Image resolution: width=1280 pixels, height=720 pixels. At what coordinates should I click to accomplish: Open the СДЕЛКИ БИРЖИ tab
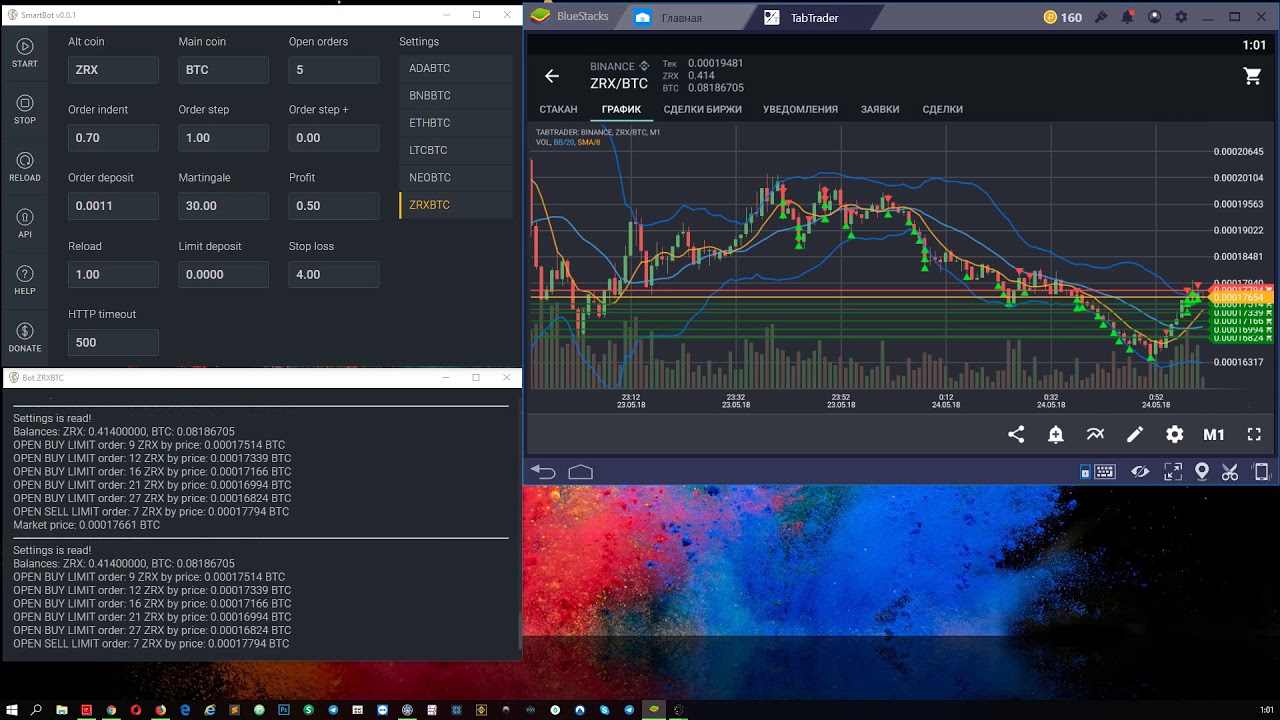coord(702,109)
